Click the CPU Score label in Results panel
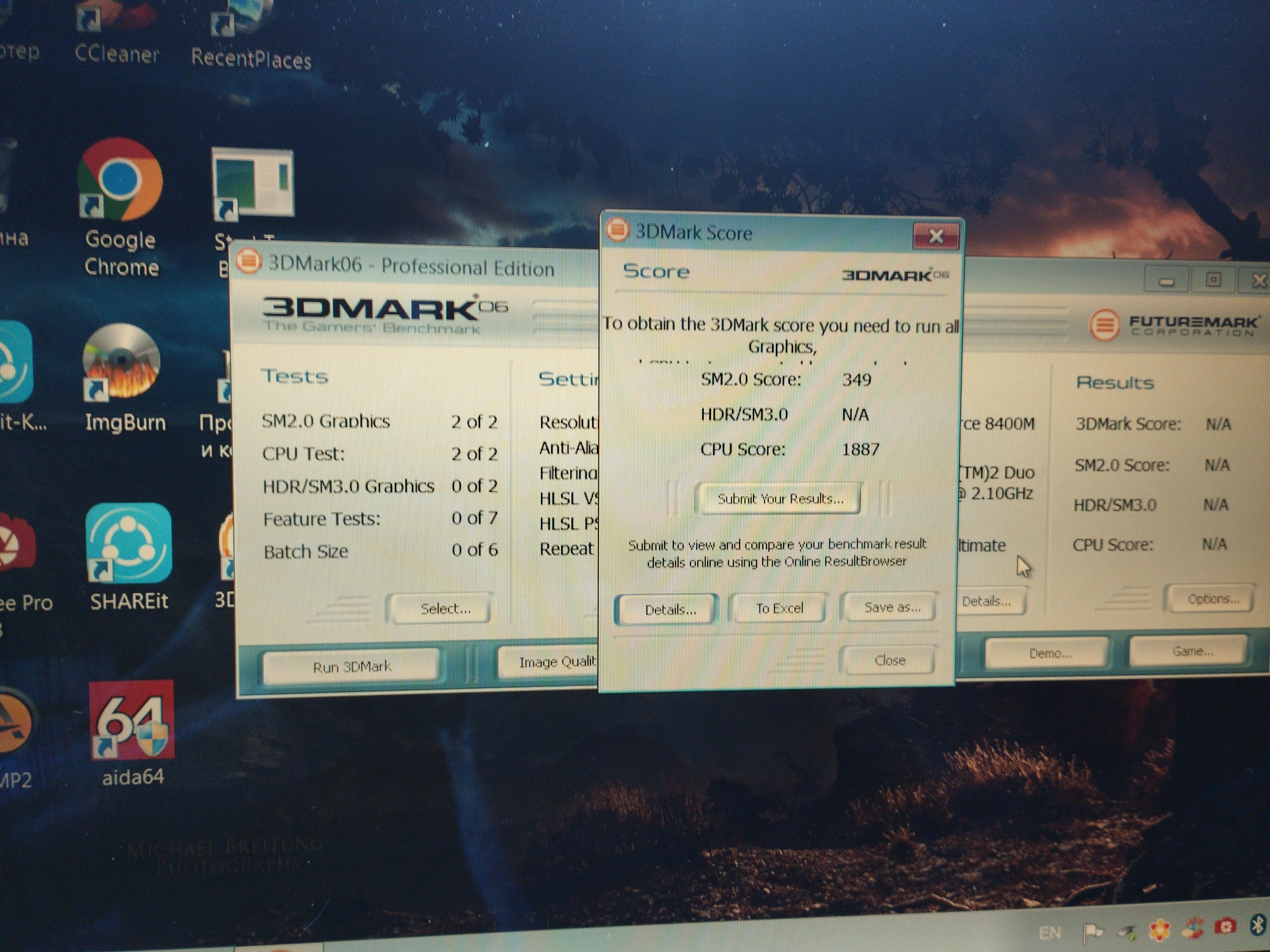The width and height of the screenshot is (1270, 952). (x=1112, y=545)
